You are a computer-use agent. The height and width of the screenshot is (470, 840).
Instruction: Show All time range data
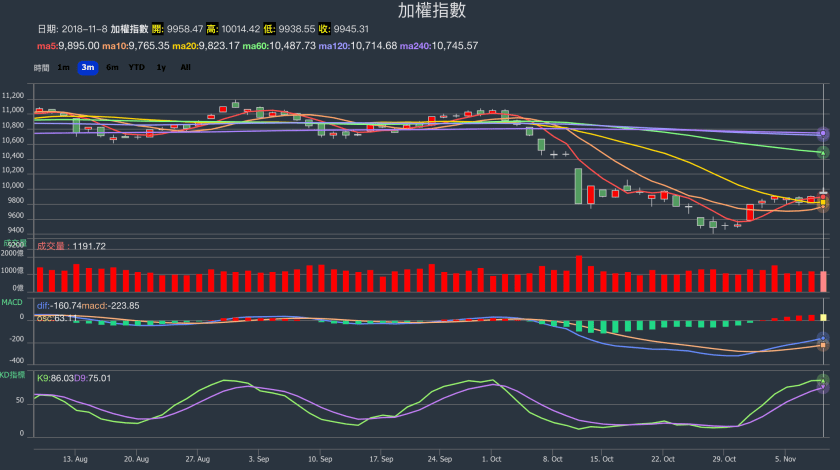[185, 67]
